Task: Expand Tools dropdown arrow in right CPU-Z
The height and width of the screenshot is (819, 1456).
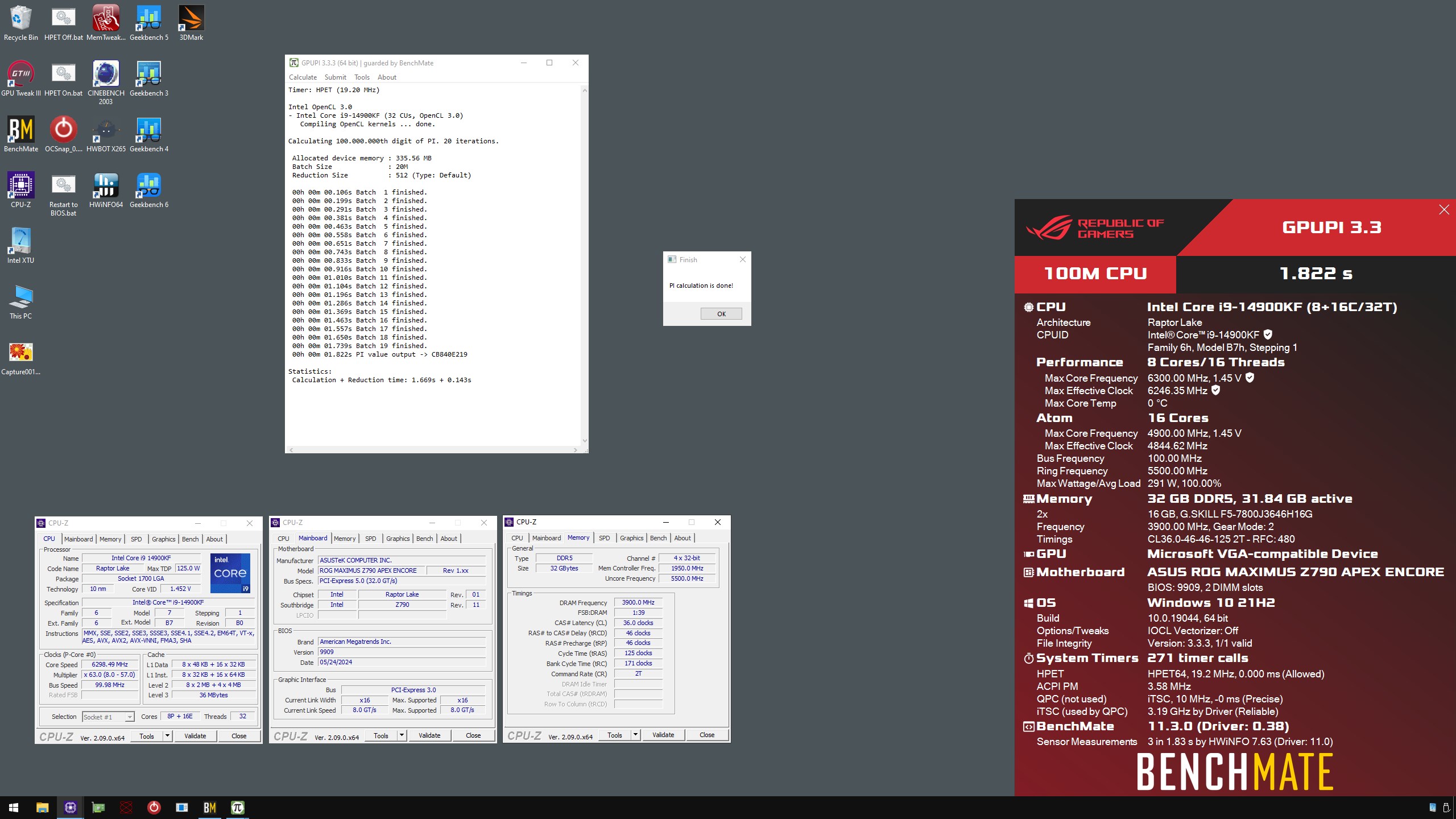Action: 635,735
